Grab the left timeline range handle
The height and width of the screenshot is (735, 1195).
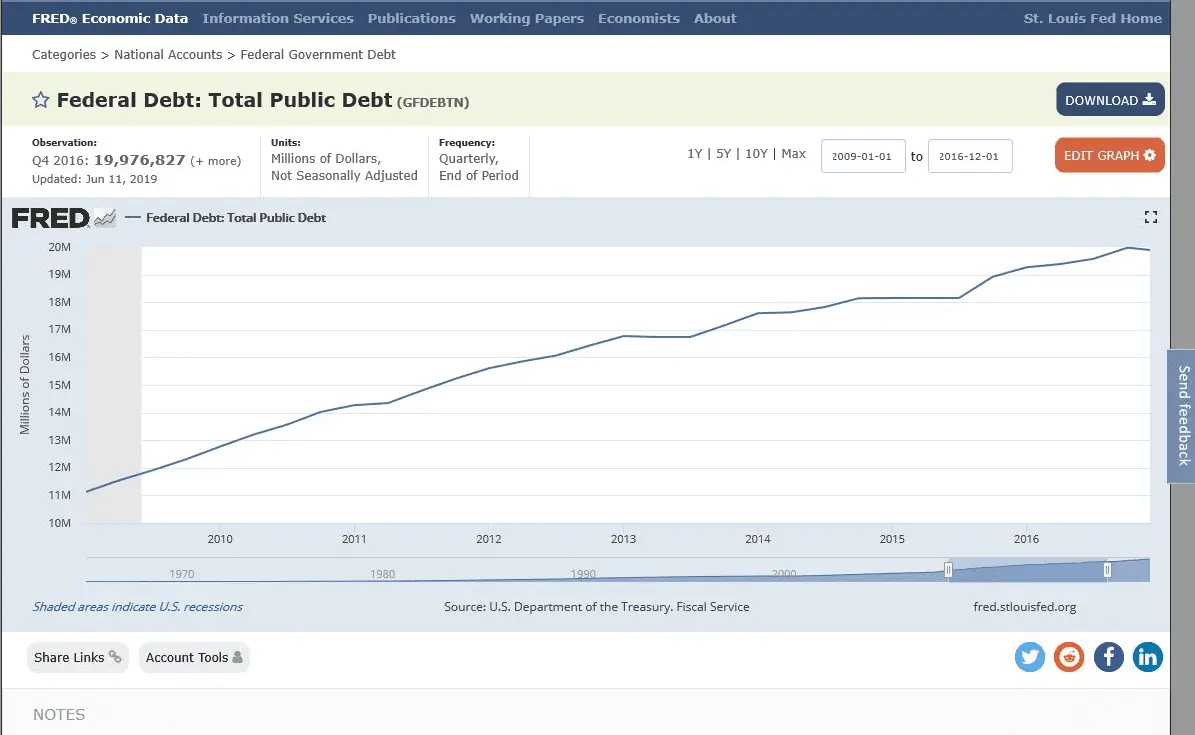948,570
